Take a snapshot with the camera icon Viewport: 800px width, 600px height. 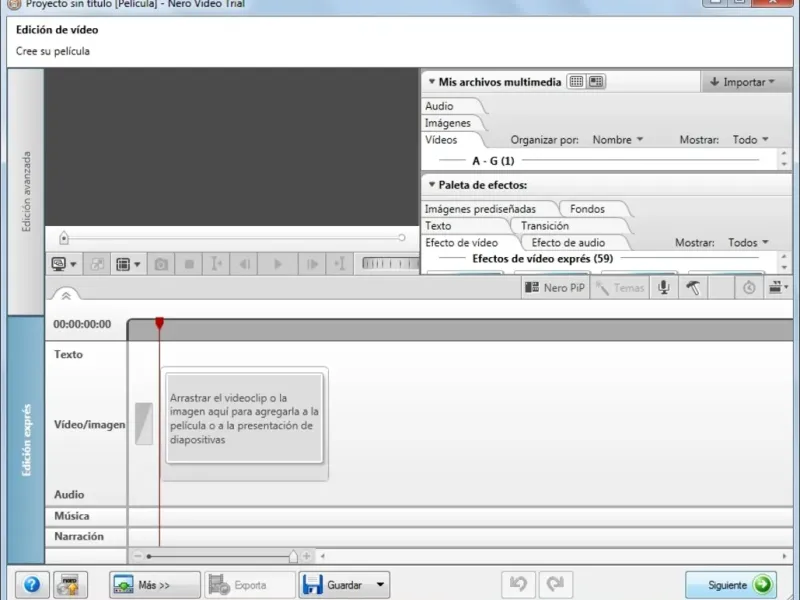point(161,264)
